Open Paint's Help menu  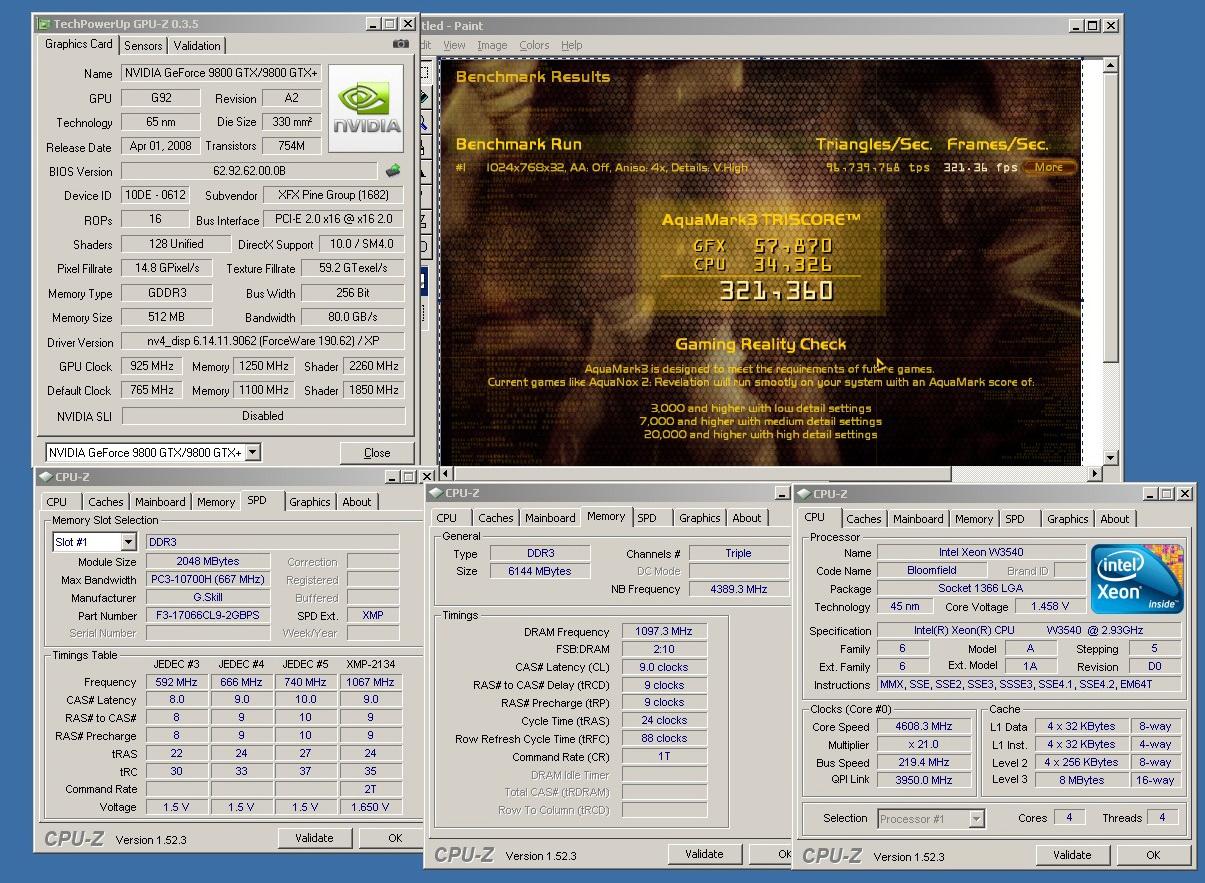pyautogui.click(x=571, y=45)
